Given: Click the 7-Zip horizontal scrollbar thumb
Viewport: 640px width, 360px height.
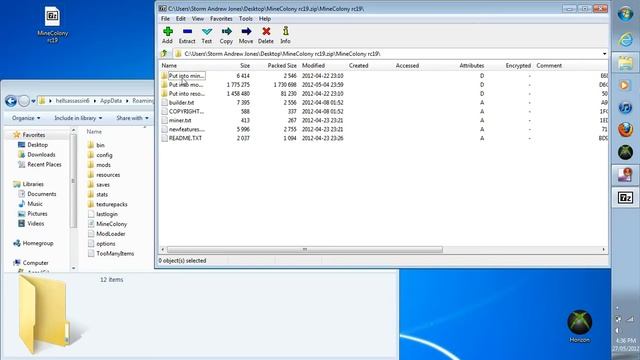Looking at the screenshot, I should pyautogui.click(x=304, y=249).
